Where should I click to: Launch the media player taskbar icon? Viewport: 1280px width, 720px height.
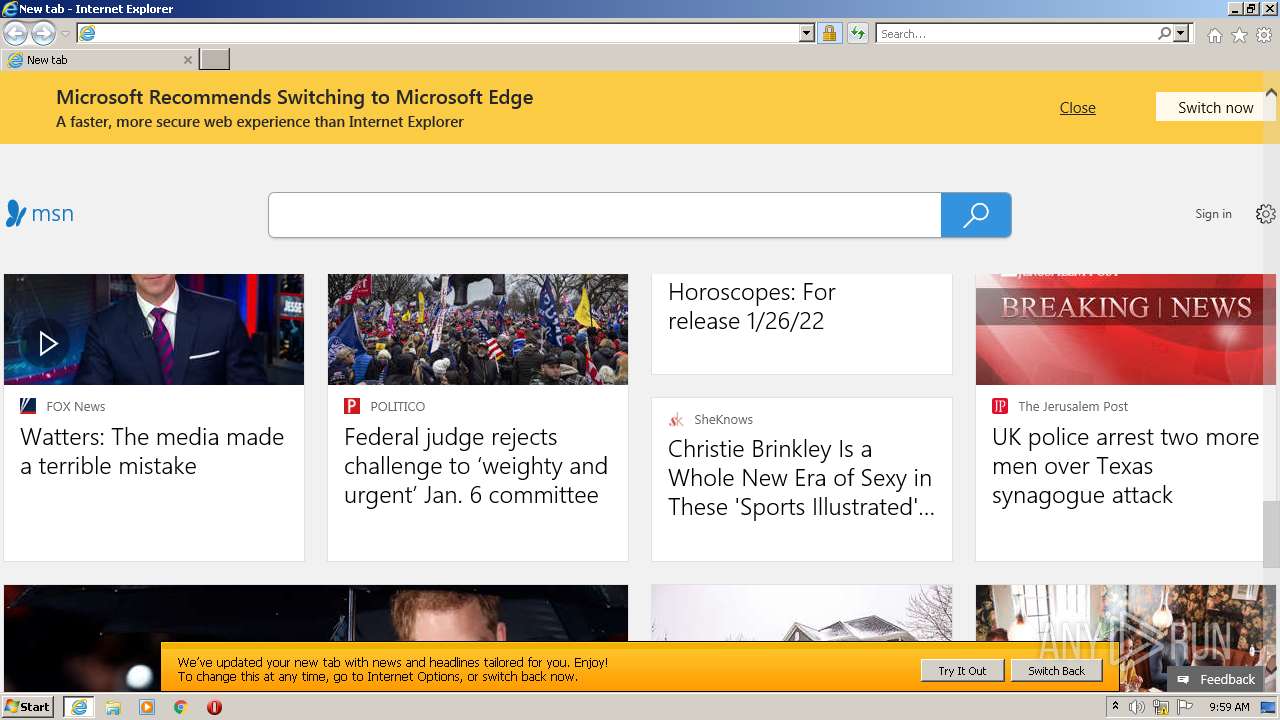[147, 707]
